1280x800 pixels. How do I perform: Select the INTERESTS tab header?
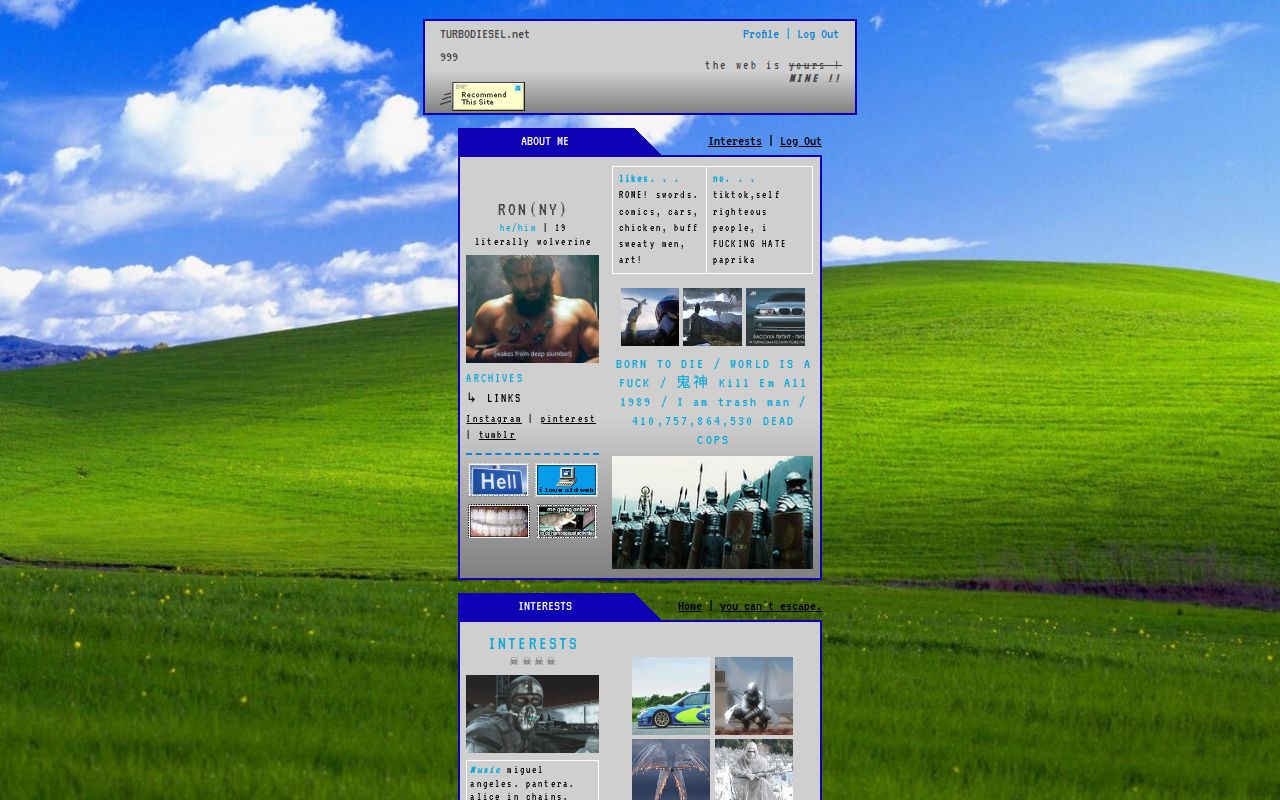point(545,606)
